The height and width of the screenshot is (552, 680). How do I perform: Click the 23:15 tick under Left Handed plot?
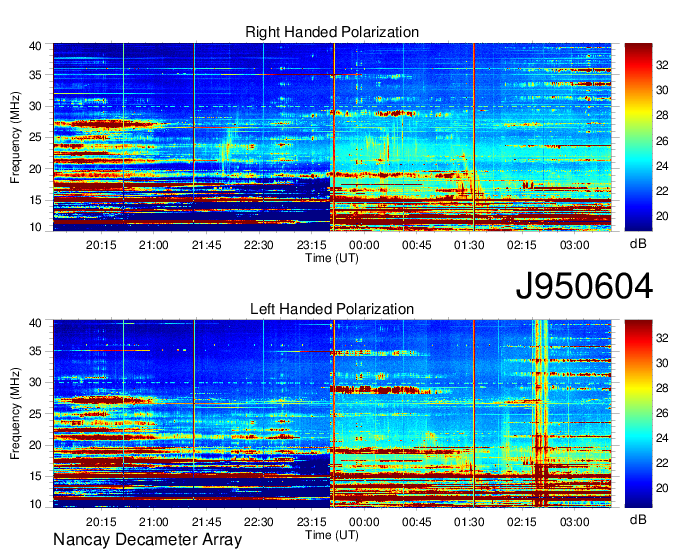311,522
